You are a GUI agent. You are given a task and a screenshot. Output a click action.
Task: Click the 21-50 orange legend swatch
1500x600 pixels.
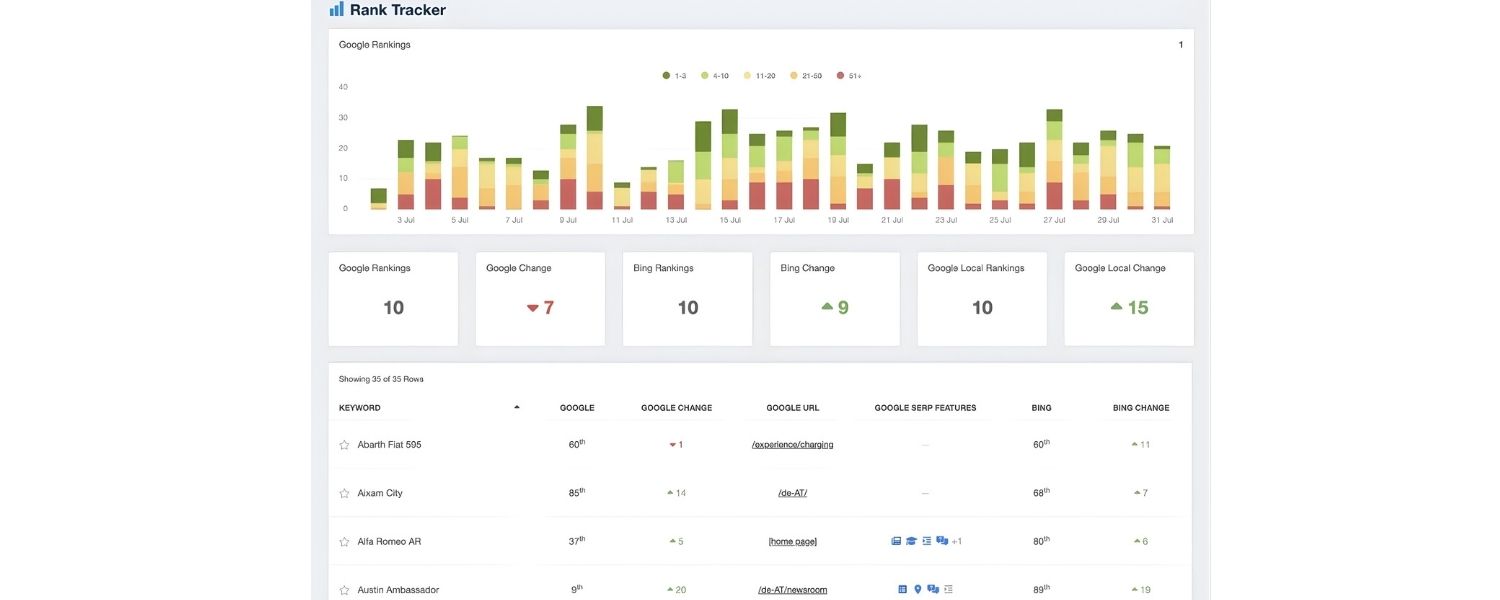(795, 76)
